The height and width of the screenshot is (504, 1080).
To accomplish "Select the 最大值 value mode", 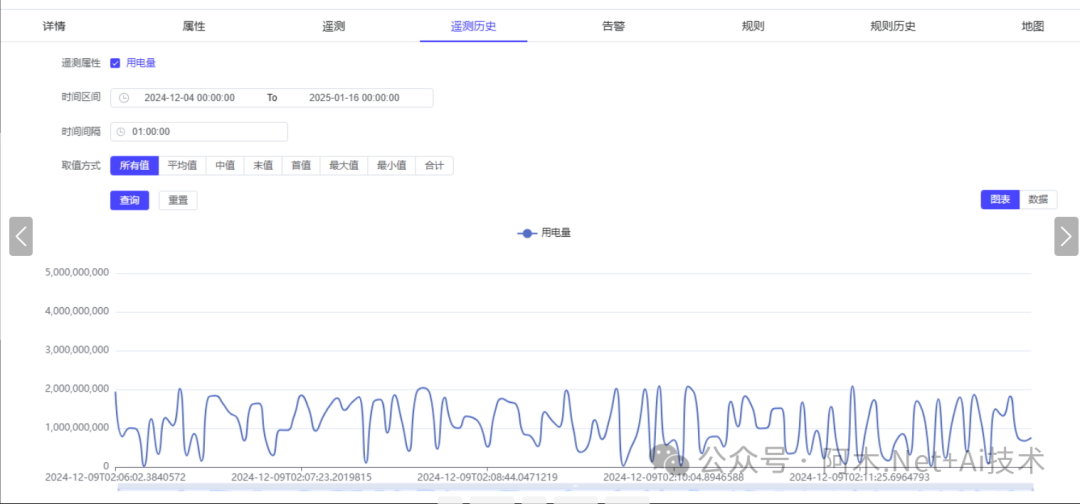I will point(344,166).
